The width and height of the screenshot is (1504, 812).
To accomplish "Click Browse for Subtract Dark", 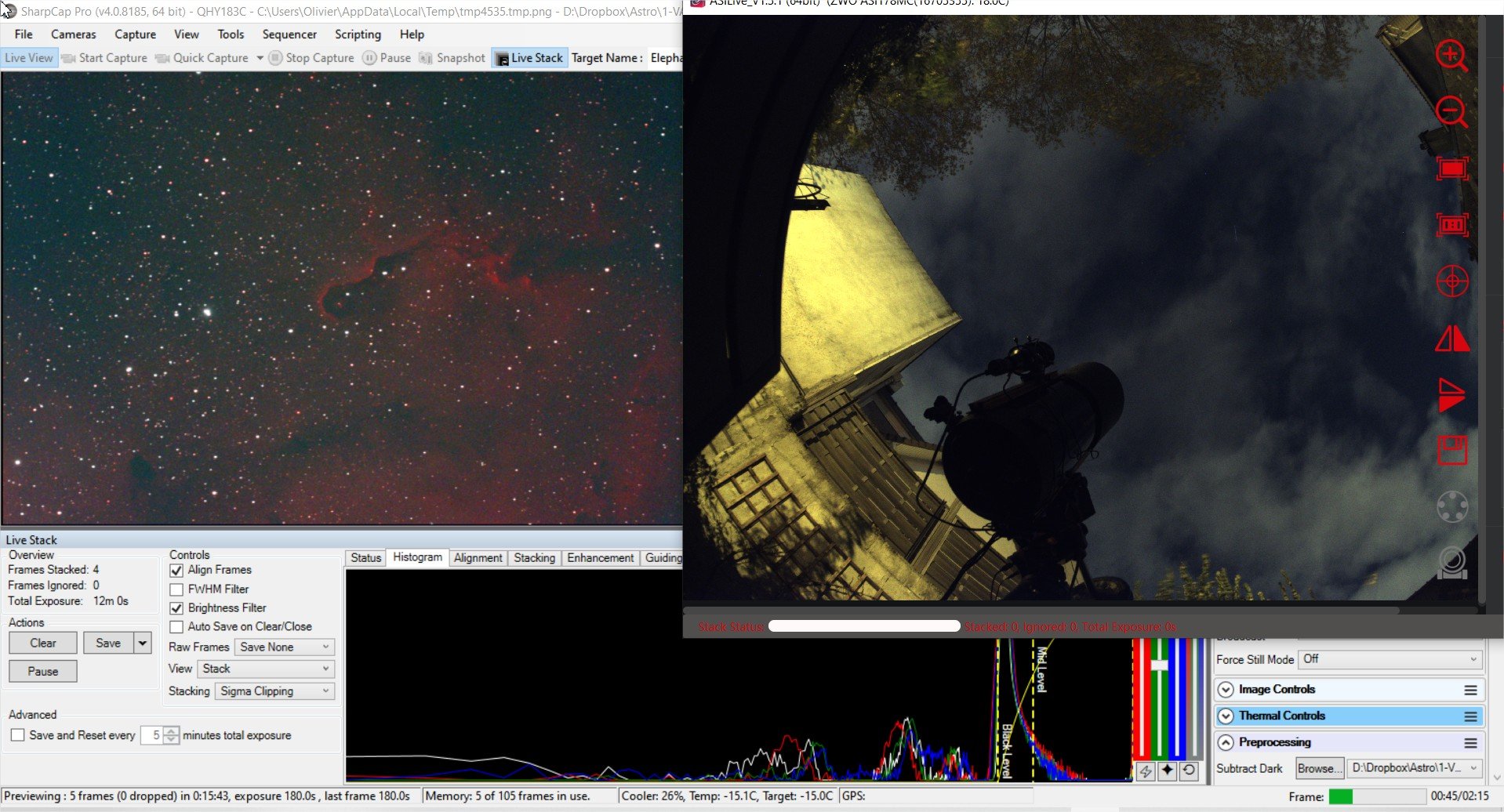I will tap(1320, 769).
